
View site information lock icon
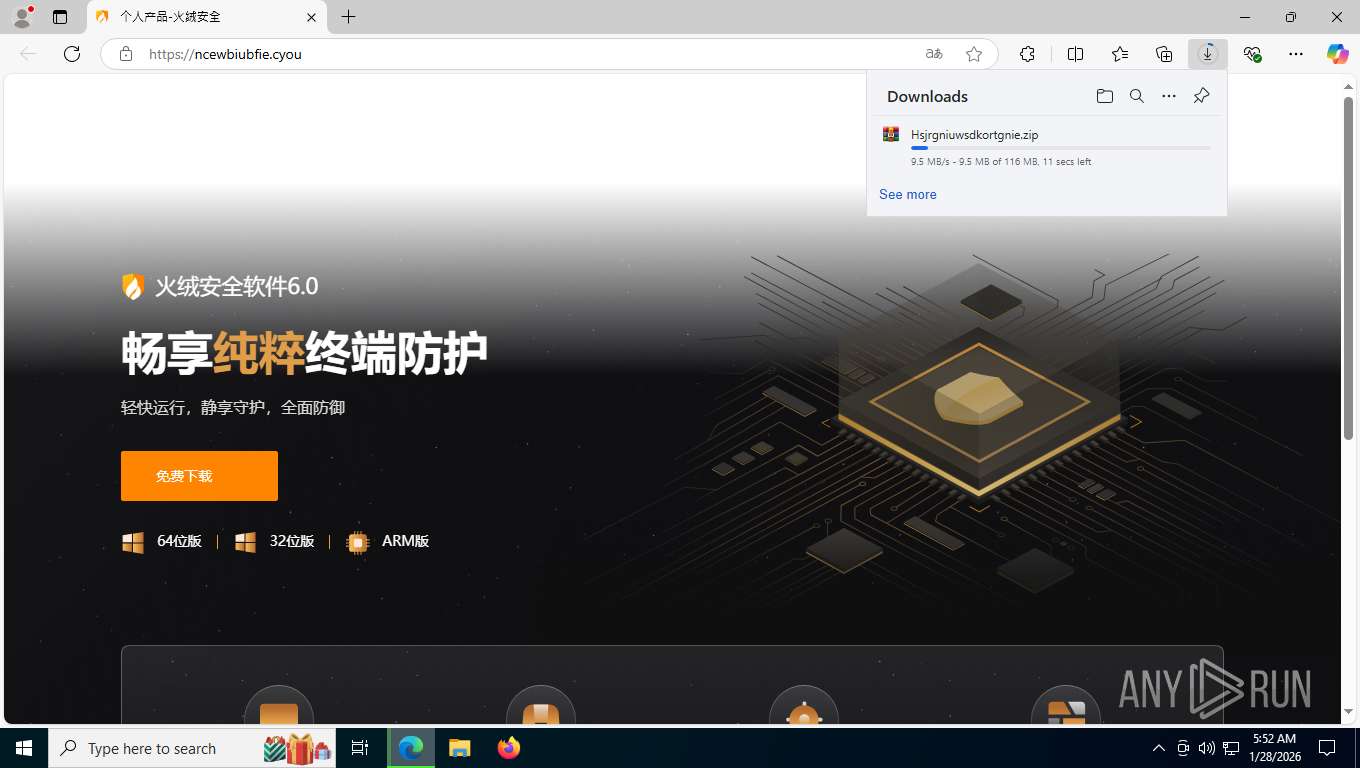126,54
